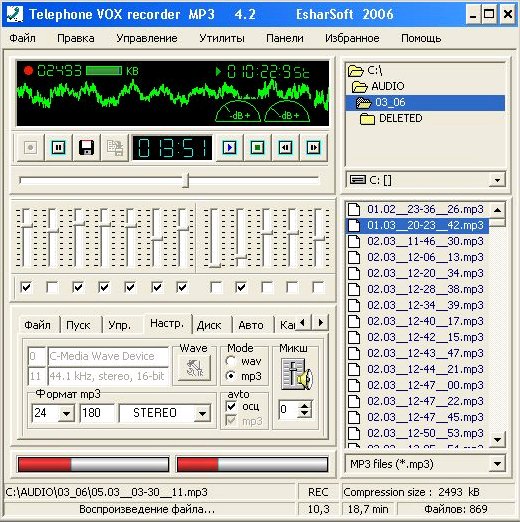
Task: Open the Помощь menu
Action: click(421, 38)
